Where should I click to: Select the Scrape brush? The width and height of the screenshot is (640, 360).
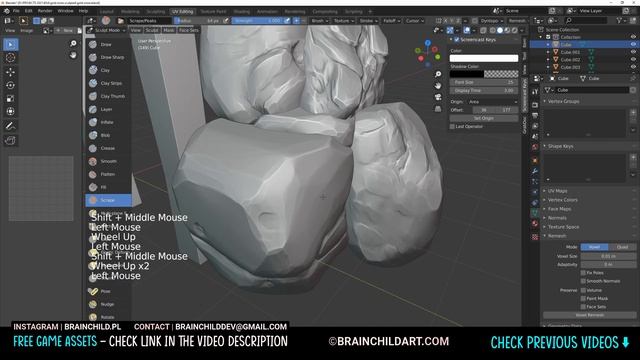click(x=108, y=200)
